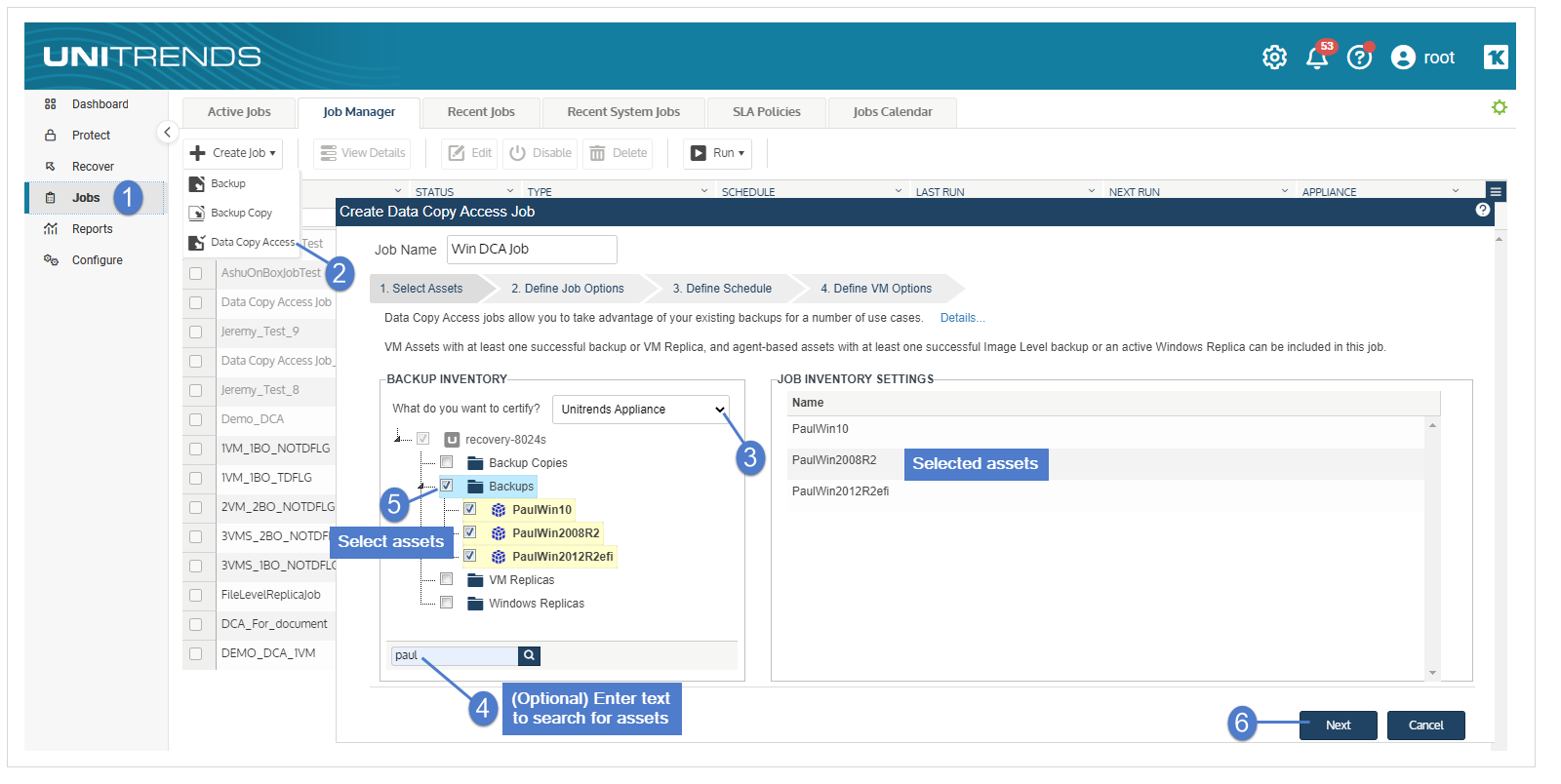Switch to the SLA Policies tab
1561x784 pixels.
[767, 112]
